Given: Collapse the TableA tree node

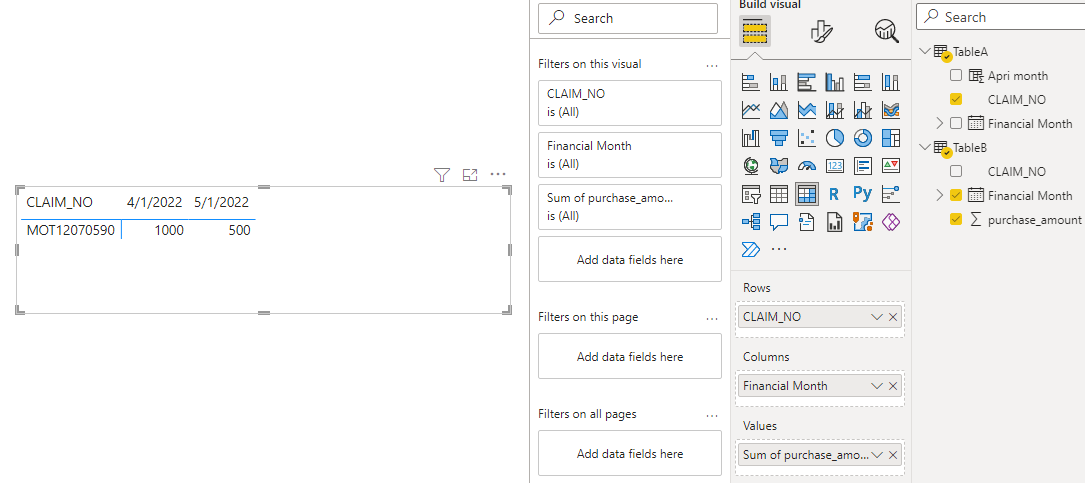Looking at the screenshot, I should [x=925, y=51].
